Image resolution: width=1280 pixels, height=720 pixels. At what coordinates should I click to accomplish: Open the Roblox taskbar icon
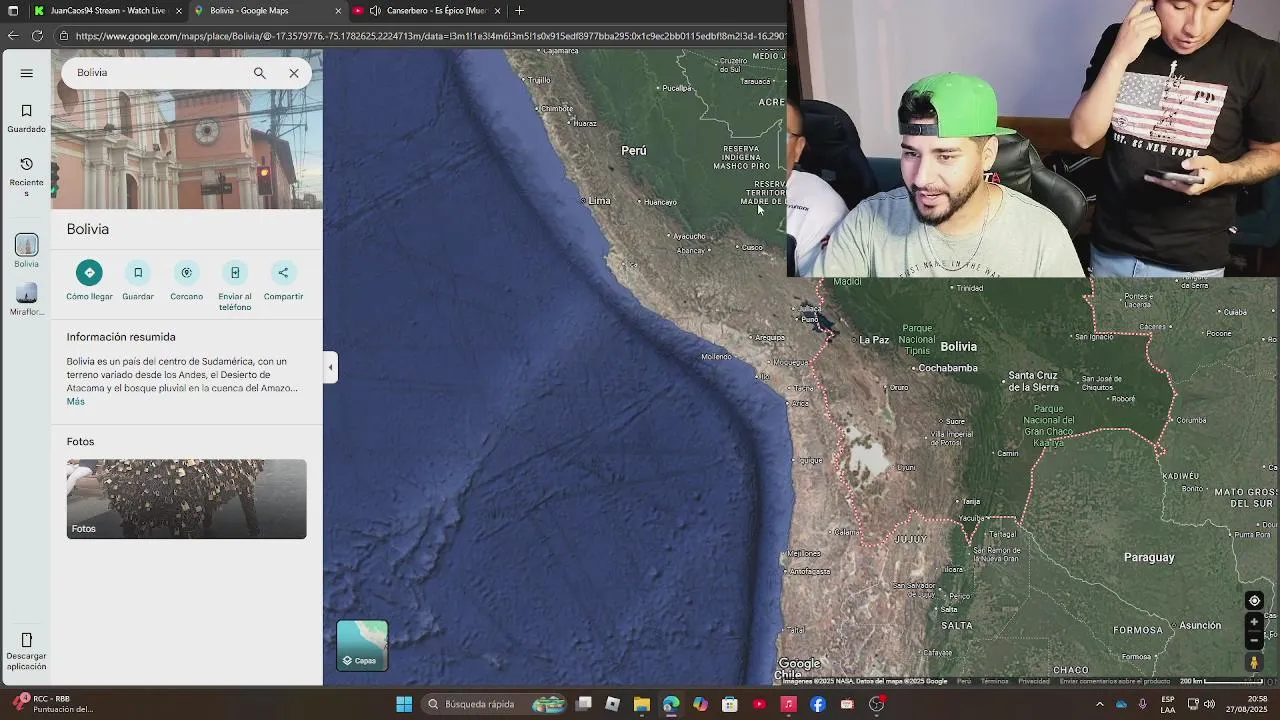613,704
